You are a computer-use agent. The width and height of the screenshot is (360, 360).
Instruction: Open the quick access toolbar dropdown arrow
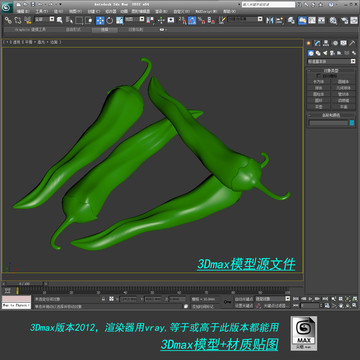[60, 4]
